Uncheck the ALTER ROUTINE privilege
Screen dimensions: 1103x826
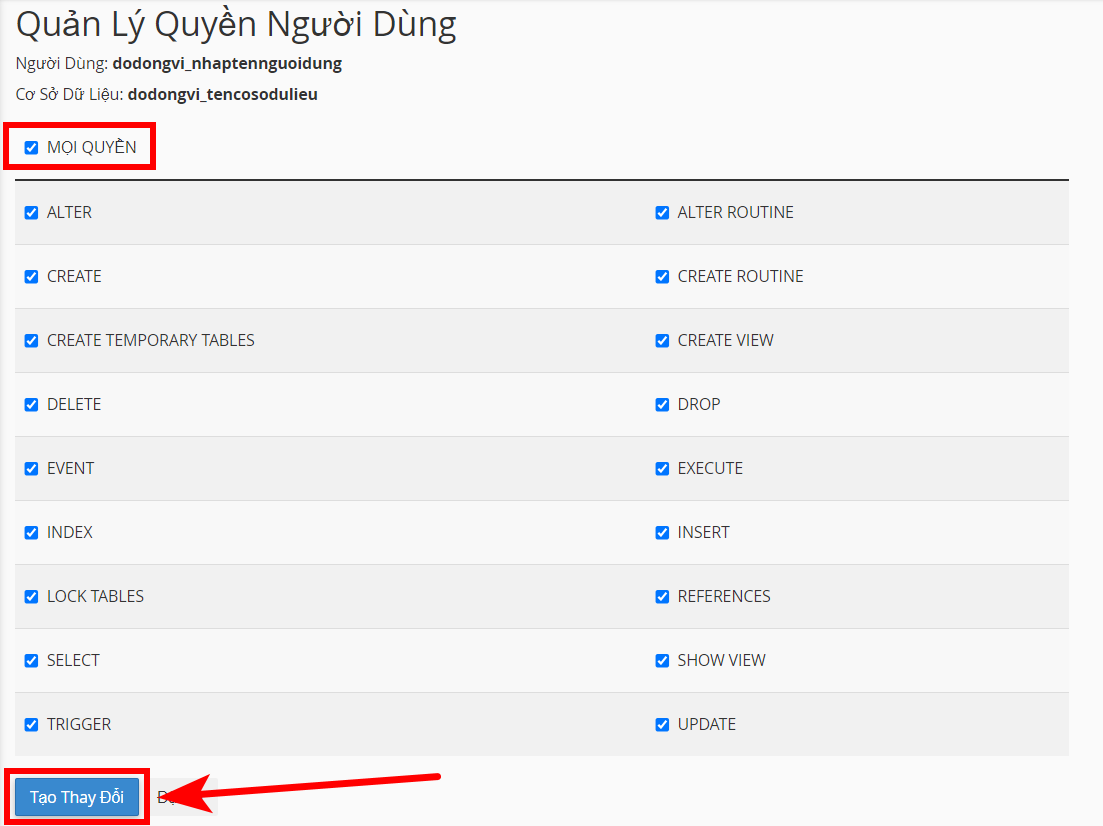(662, 212)
